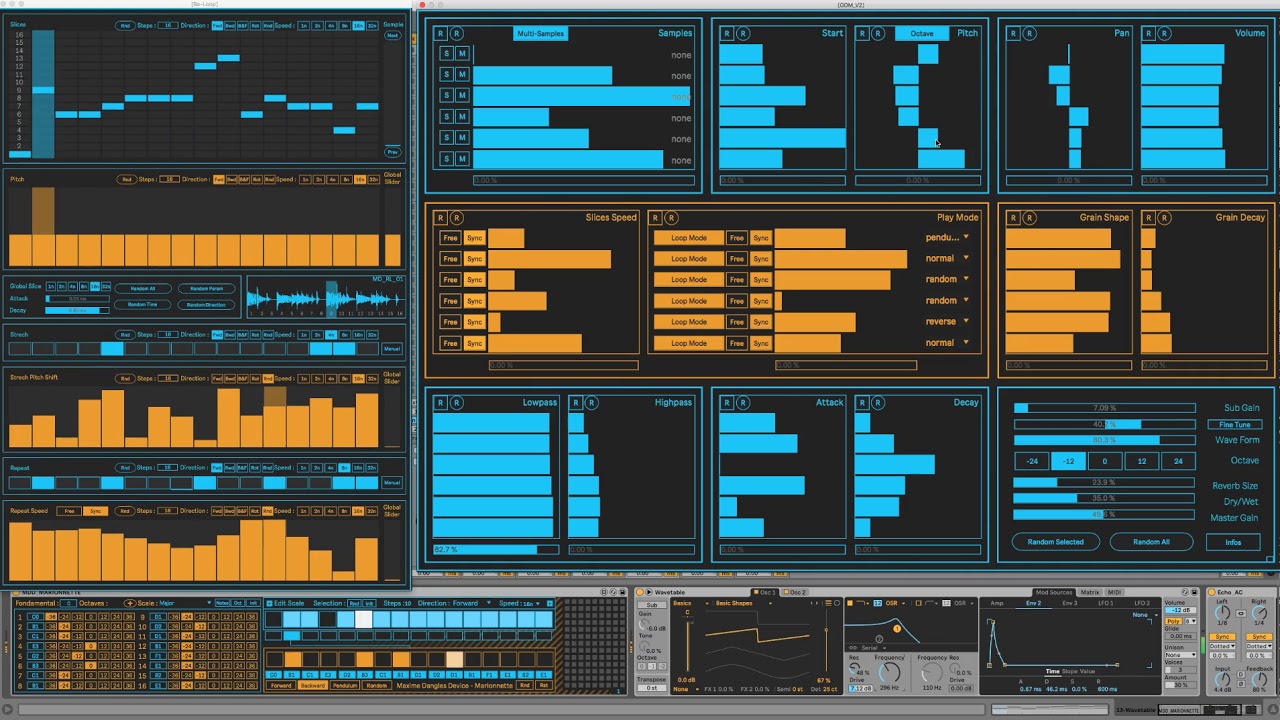This screenshot has height=720, width=1280.
Task: Click the round R button in Play Mode panel
Action: click(672, 217)
